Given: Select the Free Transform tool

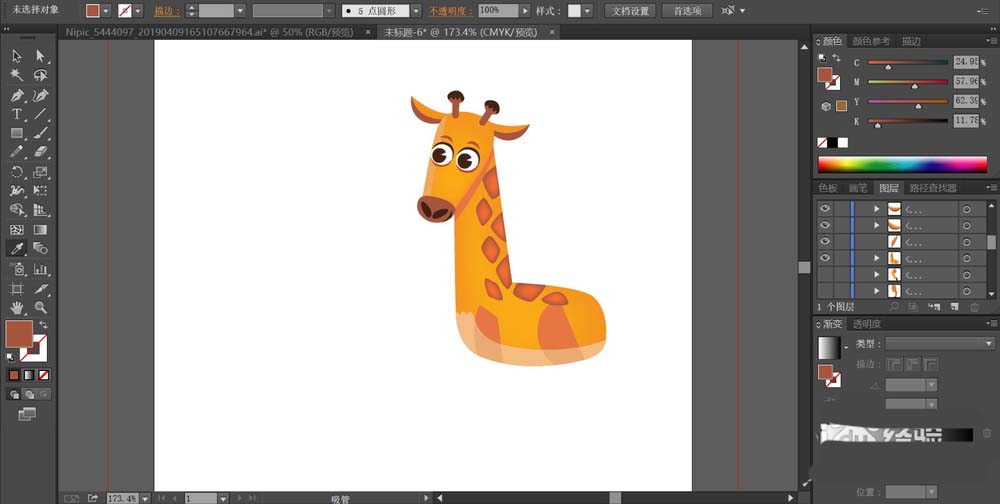Looking at the screenshot, I should point(41,190).
